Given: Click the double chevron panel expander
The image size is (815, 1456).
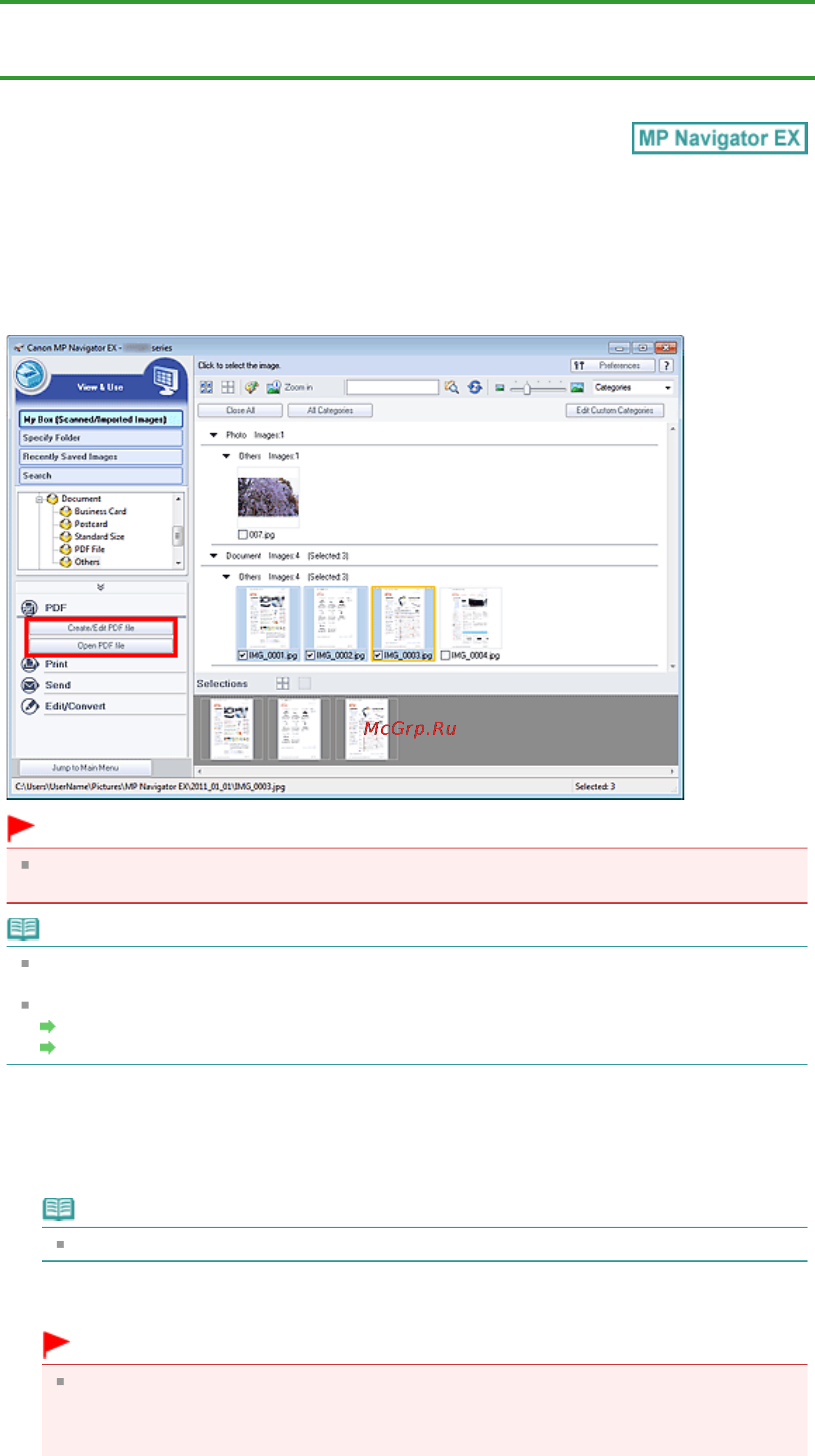Looking at the screenshot, I should (101, 587).
